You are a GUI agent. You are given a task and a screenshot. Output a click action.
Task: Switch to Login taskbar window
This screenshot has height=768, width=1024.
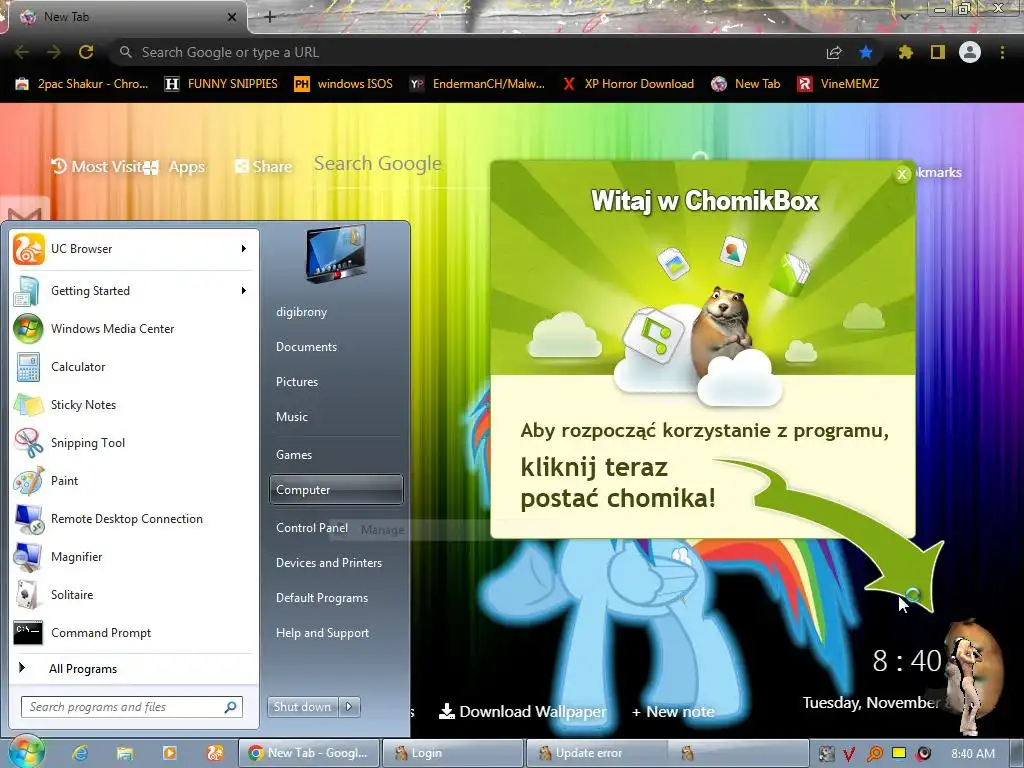[453, 753]
